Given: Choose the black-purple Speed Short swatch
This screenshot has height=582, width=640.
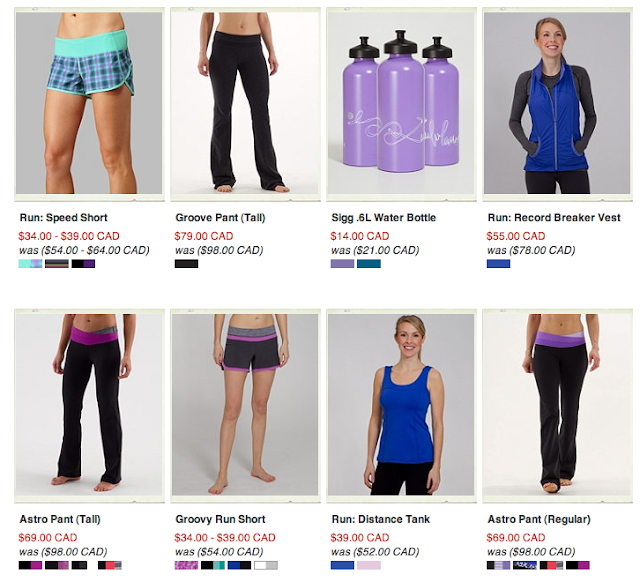Looking at the screenshot, I should click(83, 264).
